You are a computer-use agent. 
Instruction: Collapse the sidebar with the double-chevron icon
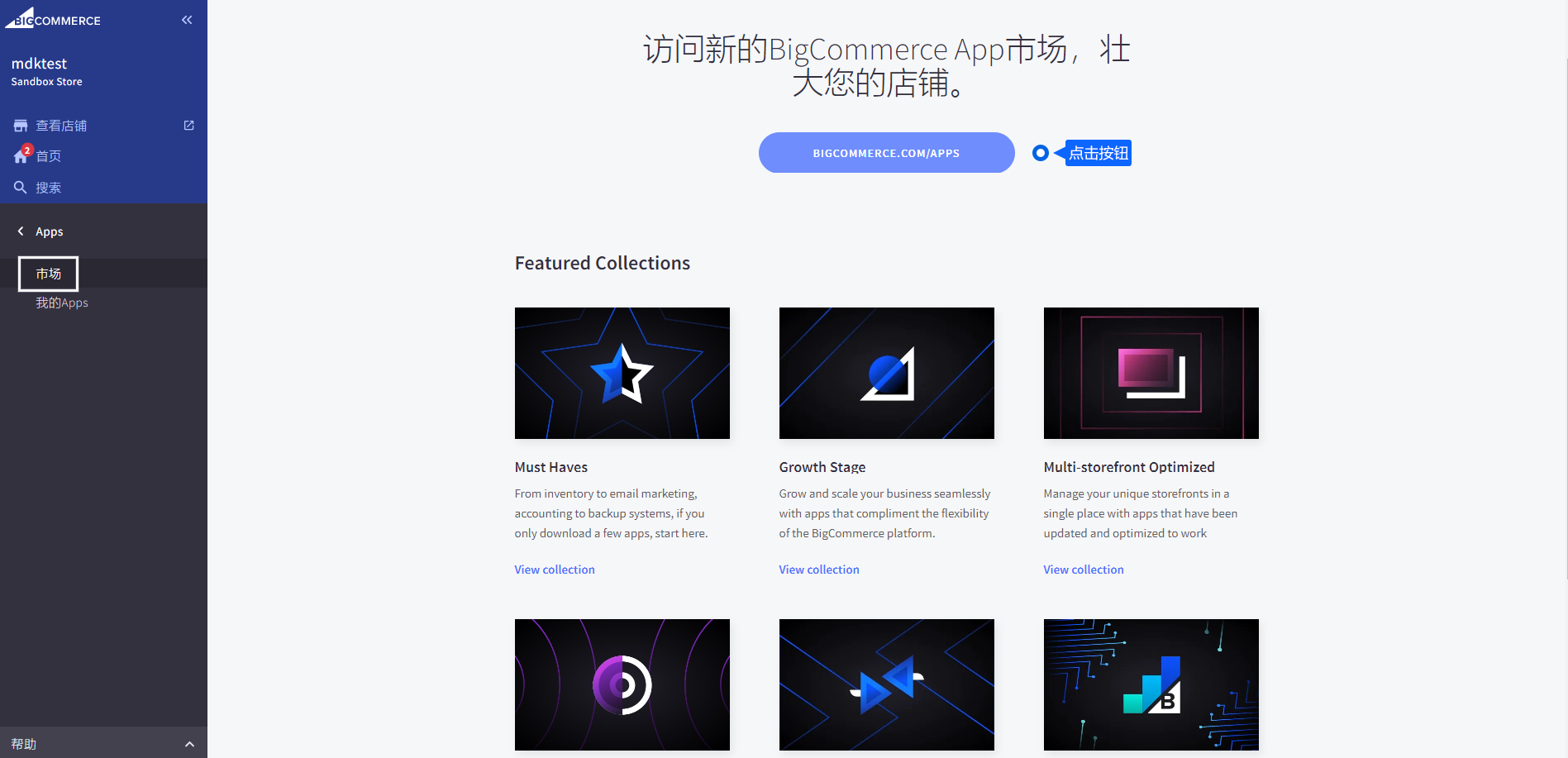coord(187,20)
